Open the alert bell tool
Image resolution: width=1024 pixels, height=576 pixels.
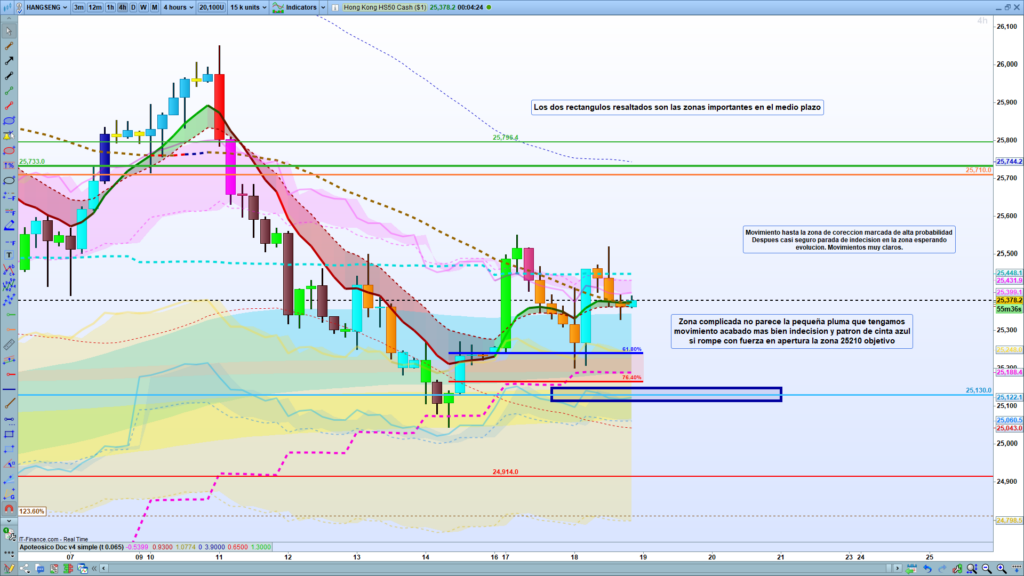(x=9, y=135)
